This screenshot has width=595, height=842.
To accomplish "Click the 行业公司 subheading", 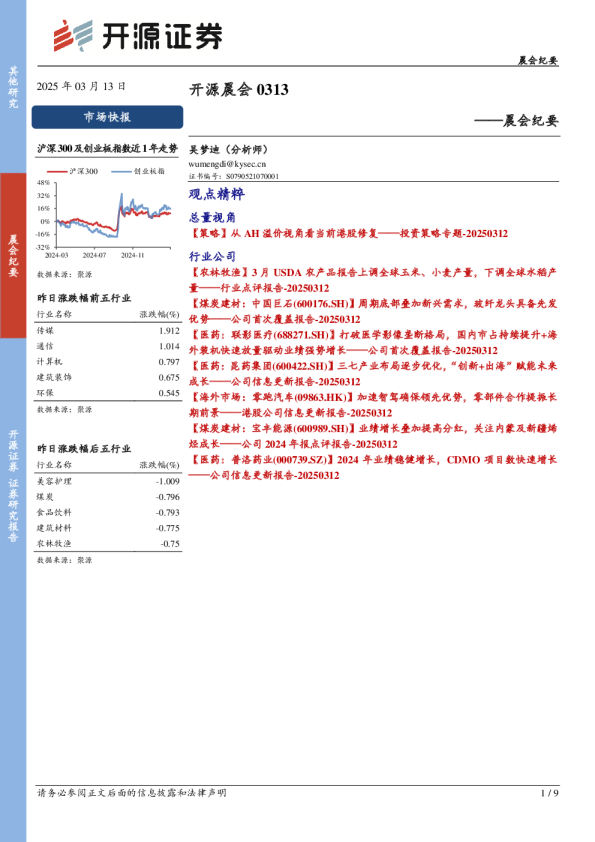I will click(212, 256).
